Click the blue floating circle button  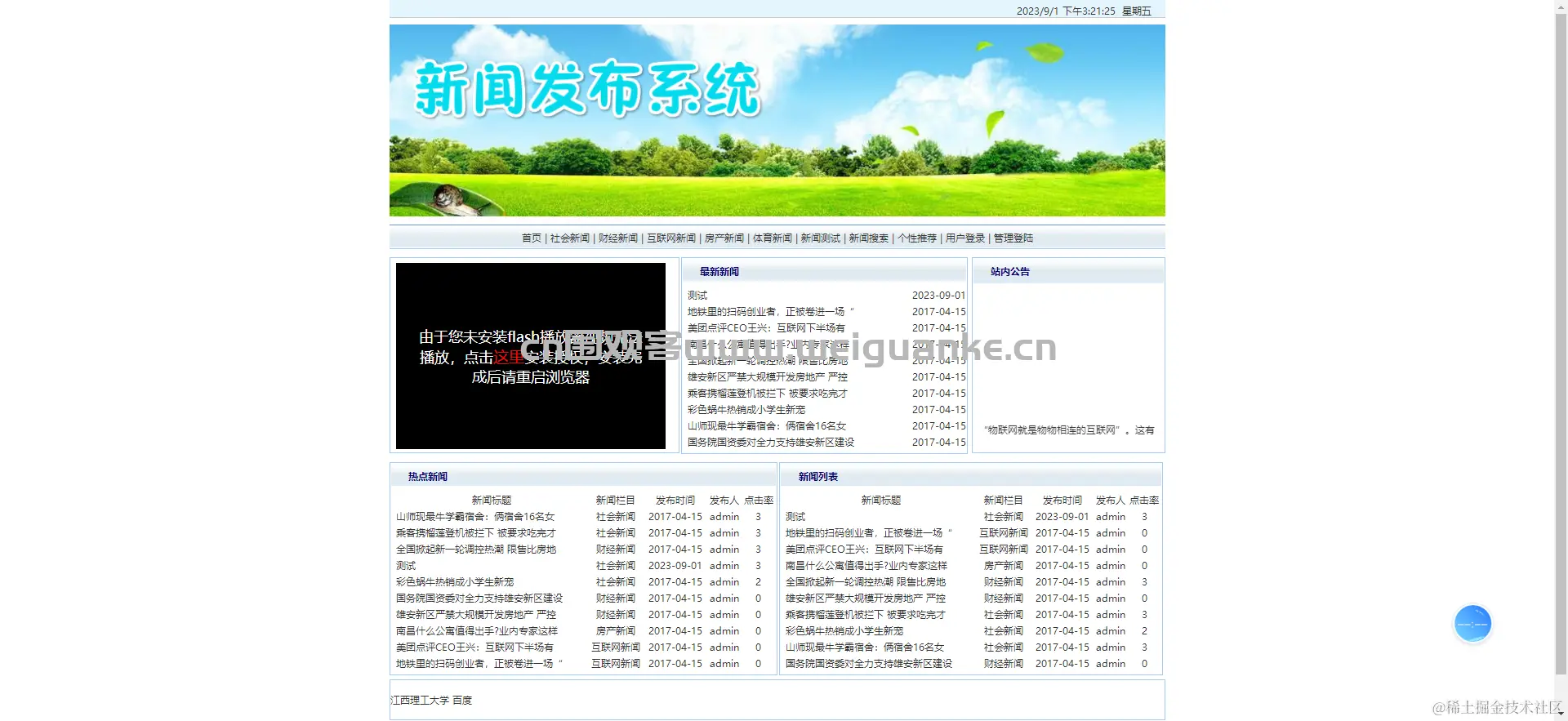(1472, 624)
